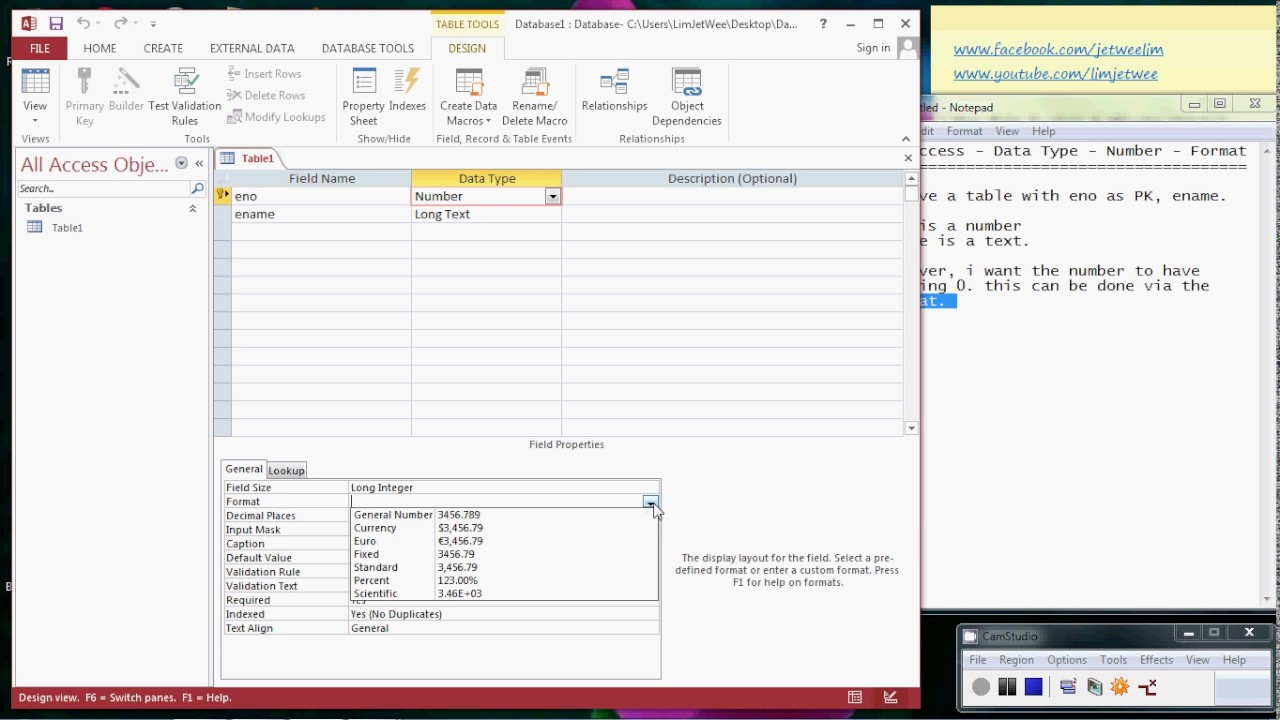1280x720 pixels.
Task: Click the Redo icon in quick access toolbar
Action: [x=120, y=23]
